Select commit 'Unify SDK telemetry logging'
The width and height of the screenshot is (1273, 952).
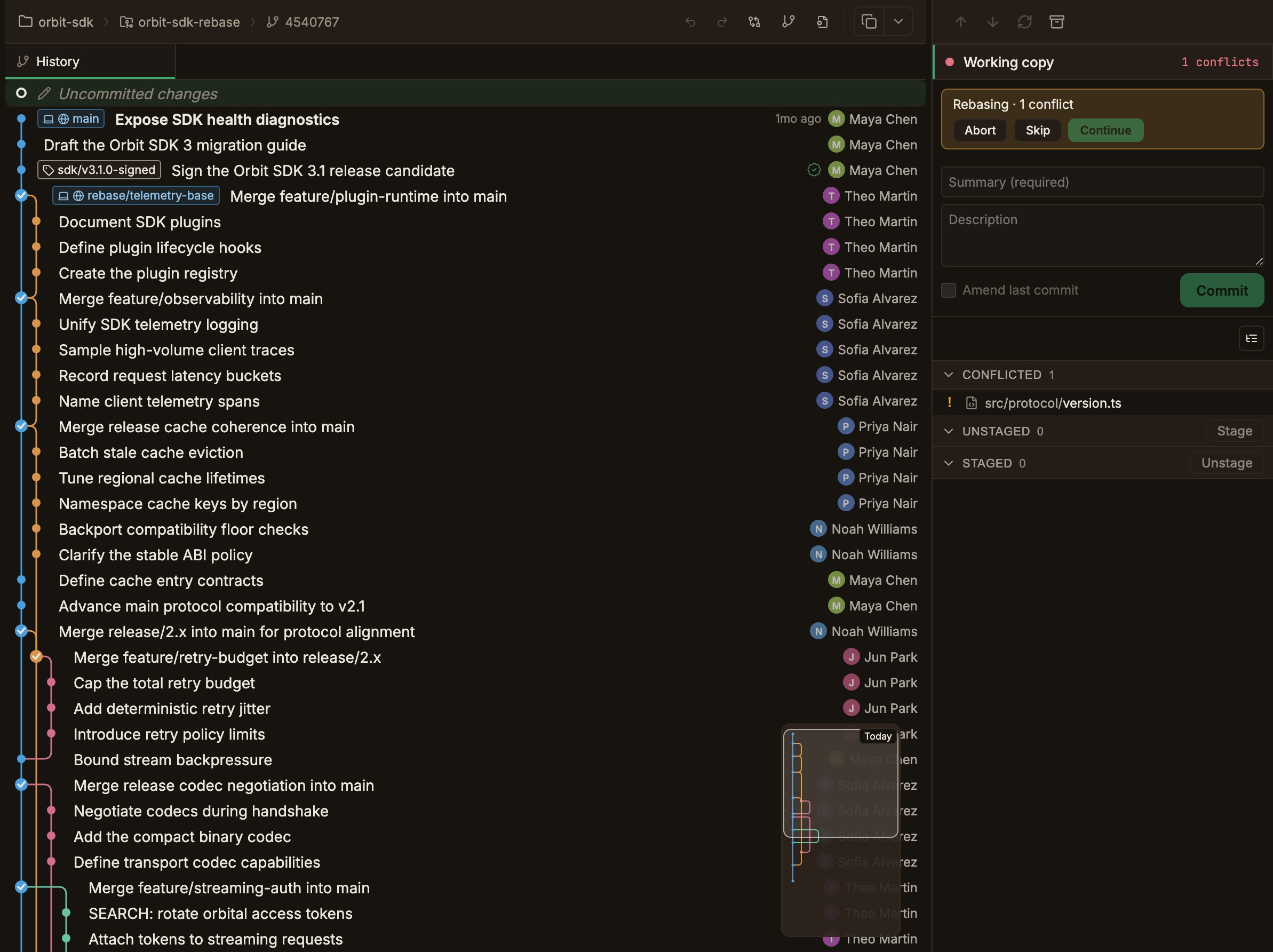[158, 324]
